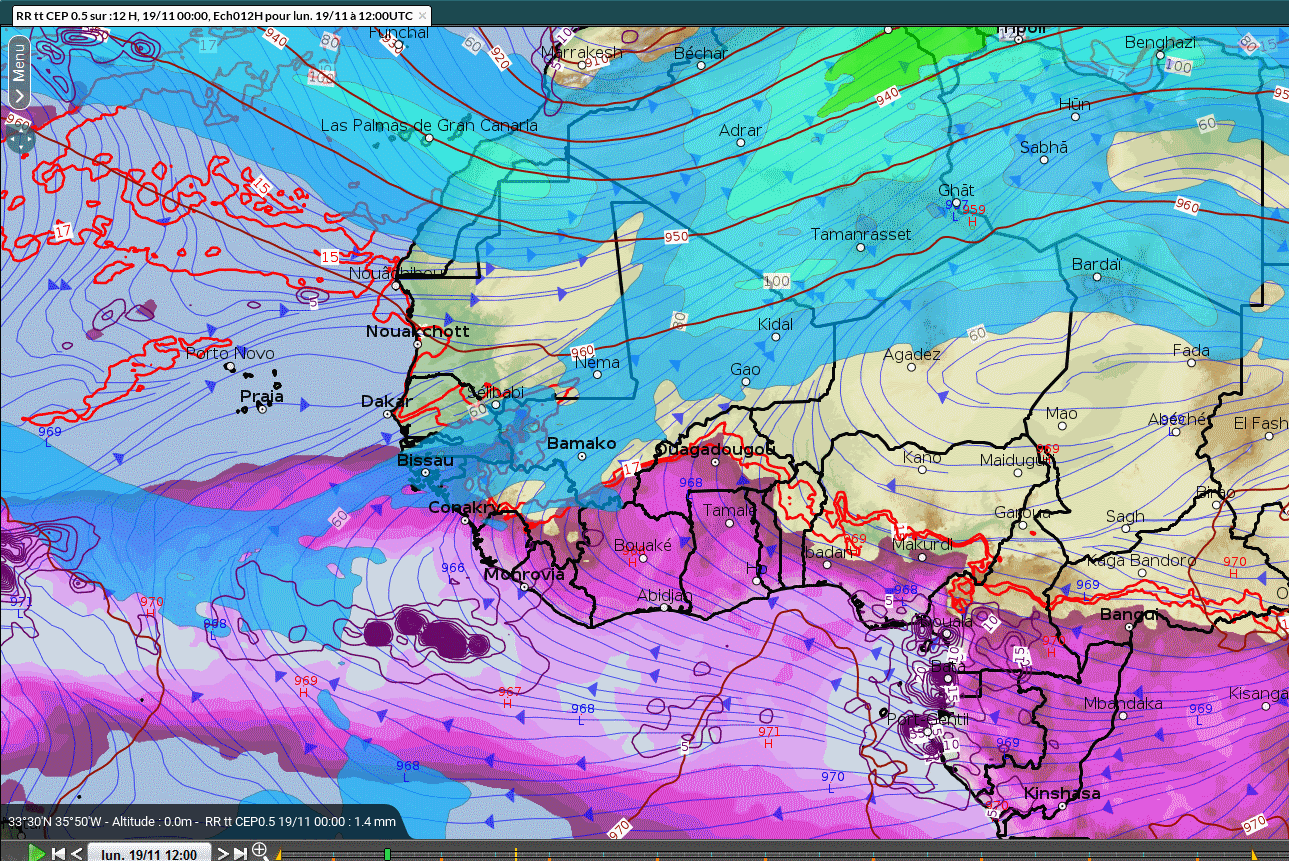Click the Bardaï city label
1289x861 pixels.
click(1096, 264)
